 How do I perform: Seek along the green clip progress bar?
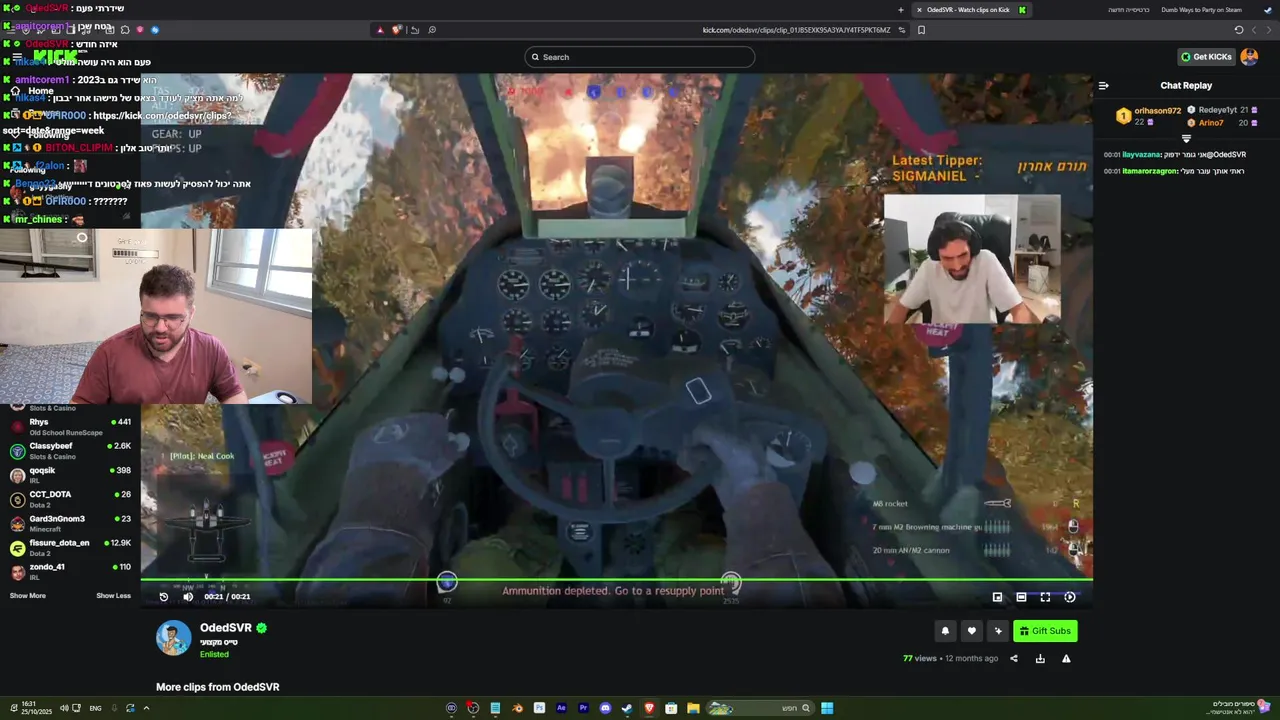click(616, 580)
